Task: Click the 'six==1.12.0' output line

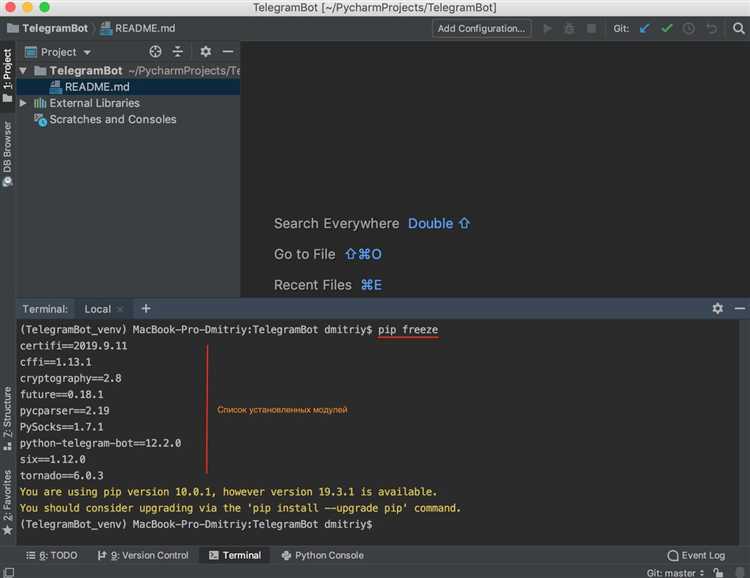Action: [53, 459]
